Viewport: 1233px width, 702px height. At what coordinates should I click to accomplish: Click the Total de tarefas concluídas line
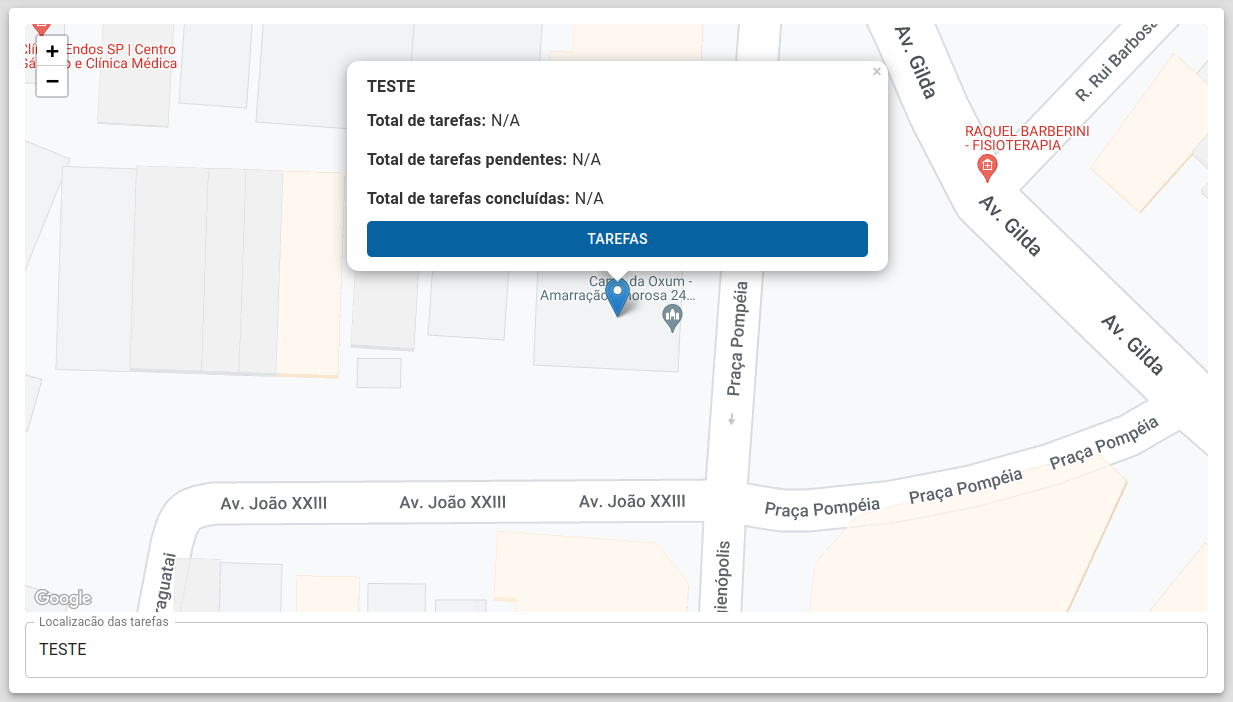coord(485,198)
